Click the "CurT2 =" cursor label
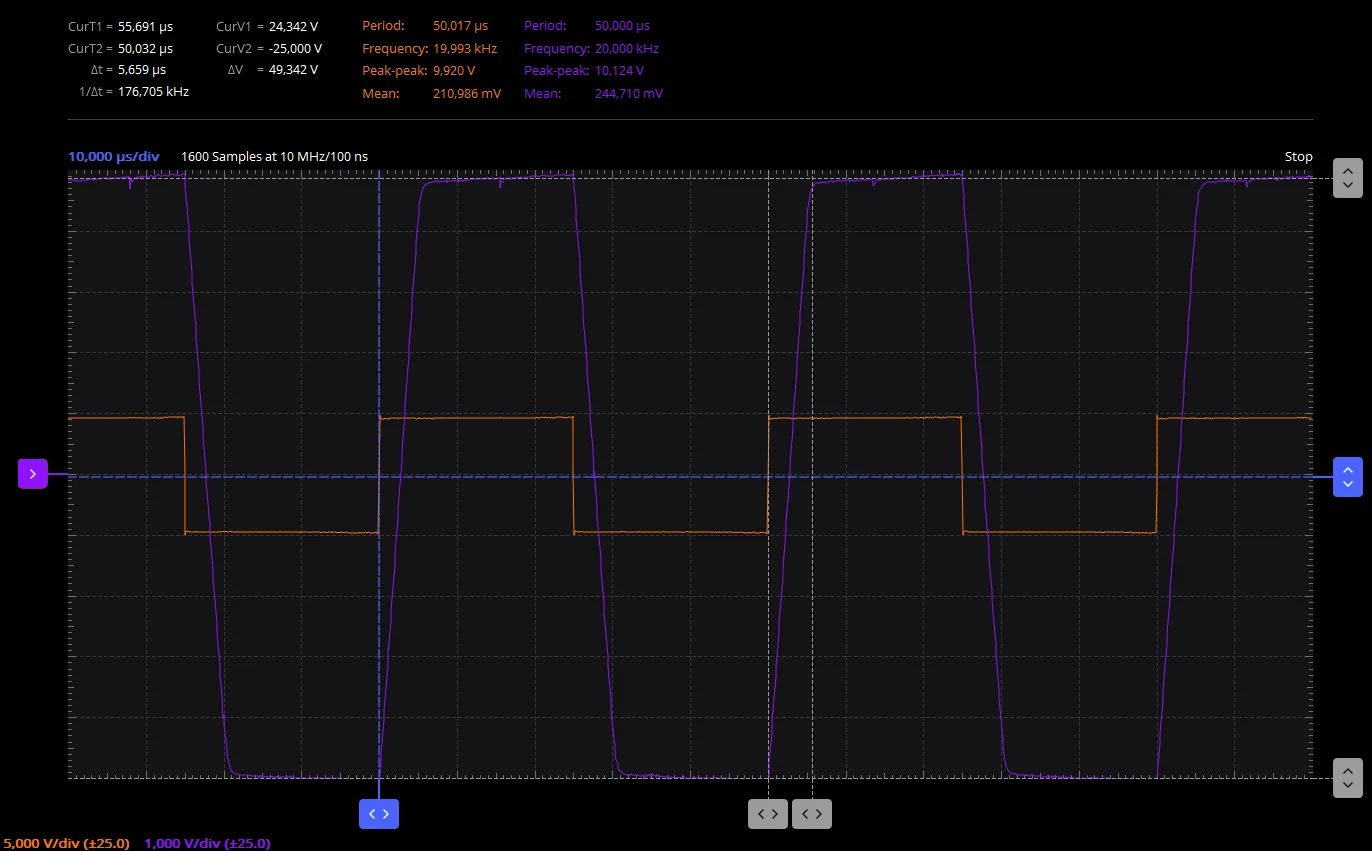Image resolution: width=1372 pixels, height=851 pixels. coord(91,48)
